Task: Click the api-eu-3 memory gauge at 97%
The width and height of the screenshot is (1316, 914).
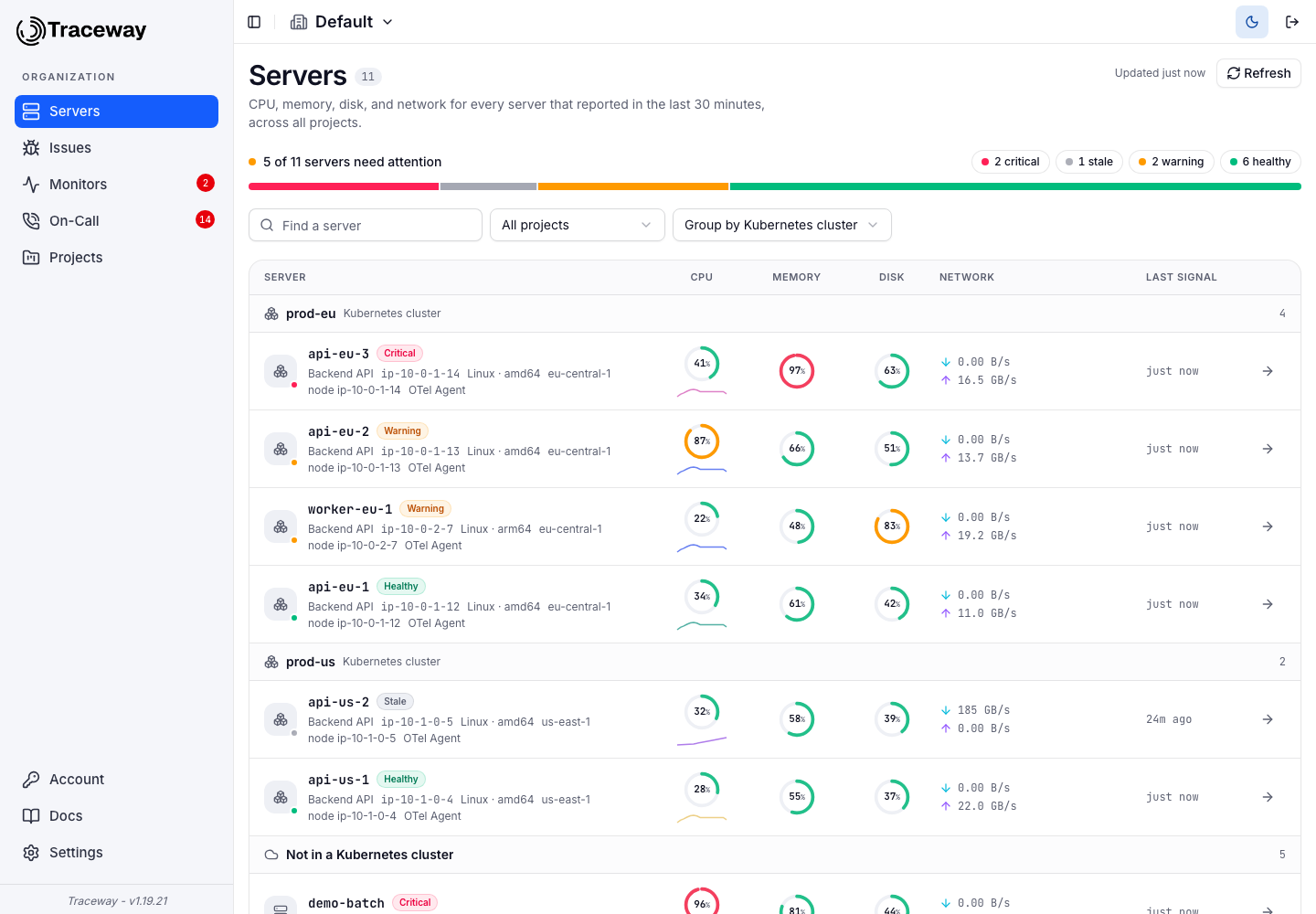Action: [x=797, y=371]
